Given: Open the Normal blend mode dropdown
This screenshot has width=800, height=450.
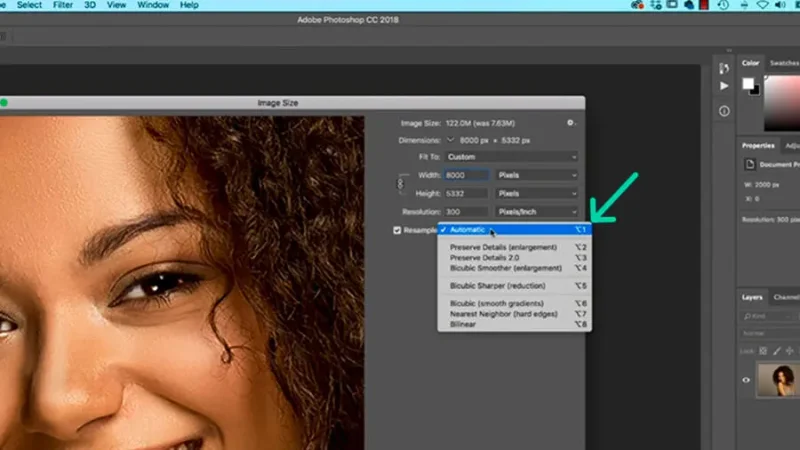Looking at the screenshot, I should point(769,333).
